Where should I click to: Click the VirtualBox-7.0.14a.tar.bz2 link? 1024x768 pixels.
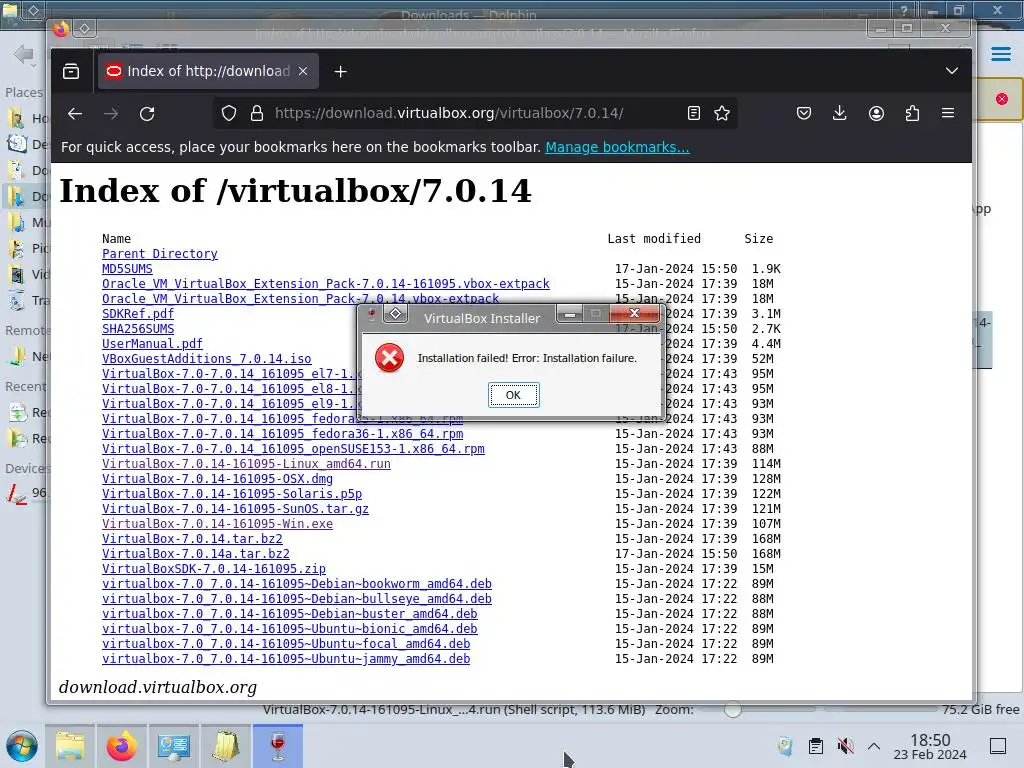196,554
